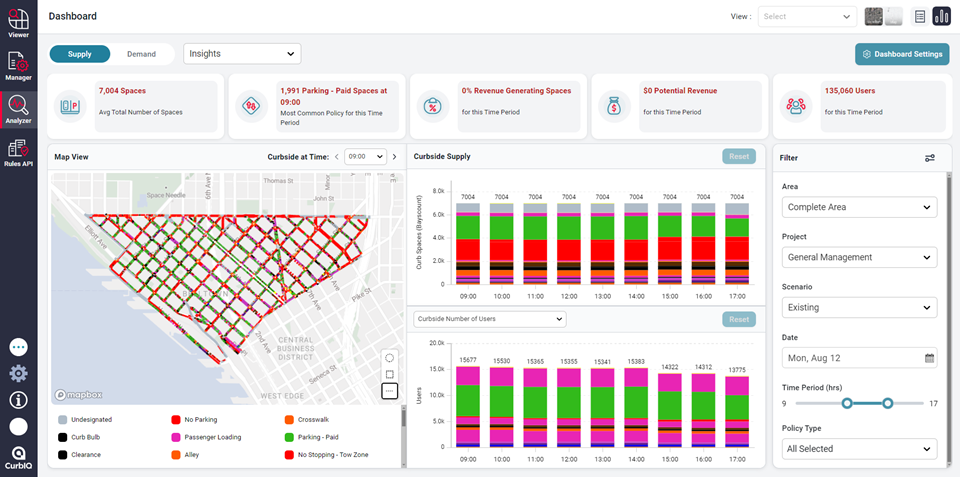Open the Insights dropdown
This screenshot has height=477, width=960.
click(242, 54)
